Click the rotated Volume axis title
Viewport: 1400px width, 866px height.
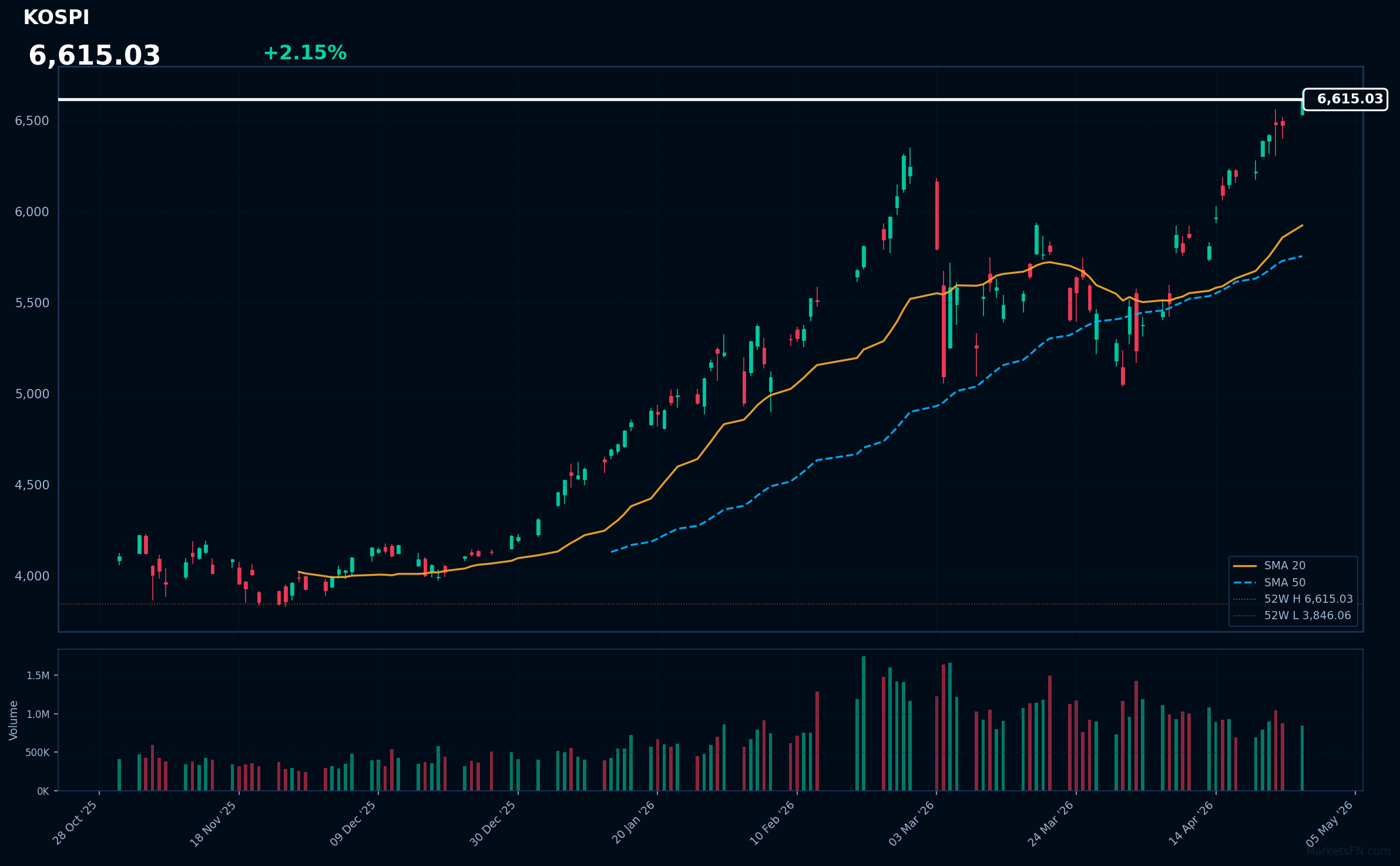(14, 720)
